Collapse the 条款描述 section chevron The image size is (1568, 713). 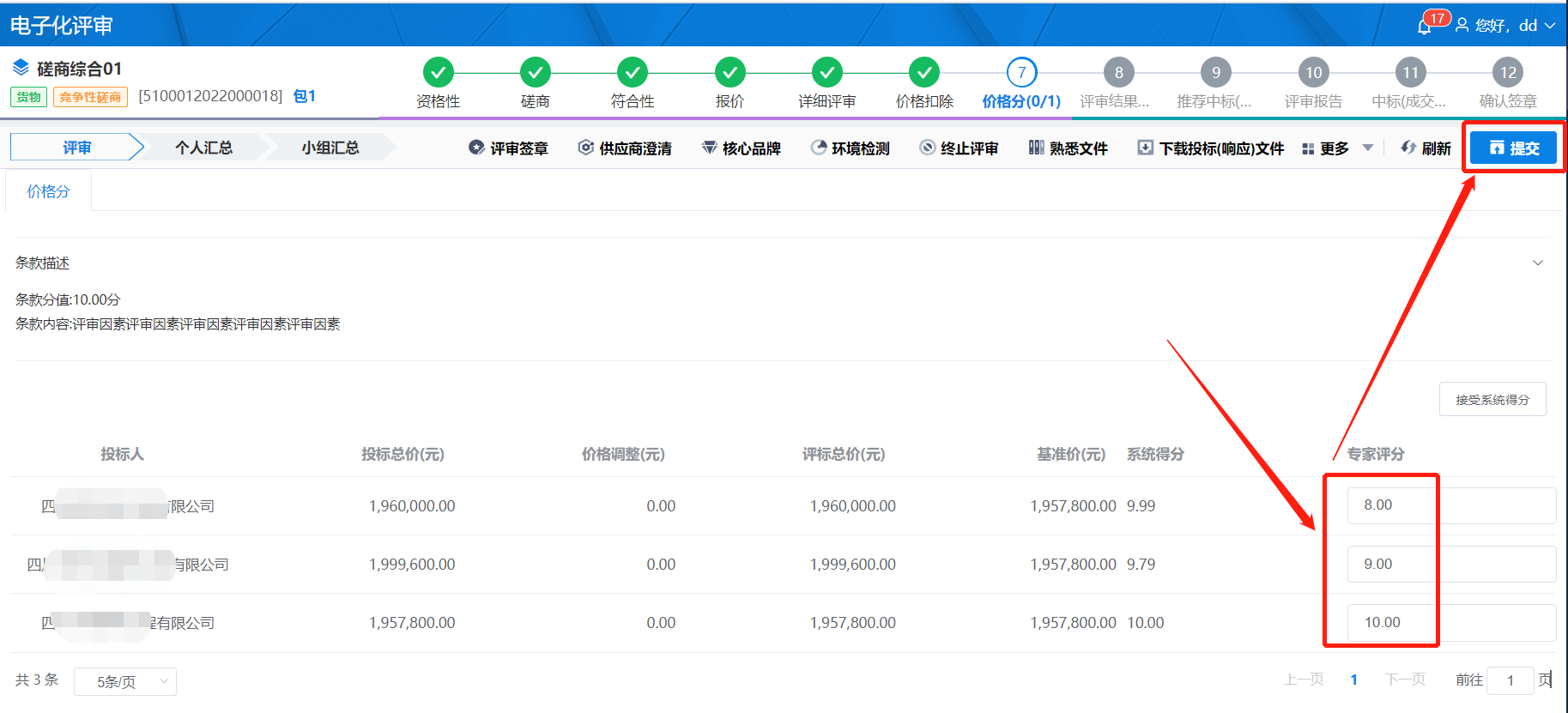coord(1538,263)
